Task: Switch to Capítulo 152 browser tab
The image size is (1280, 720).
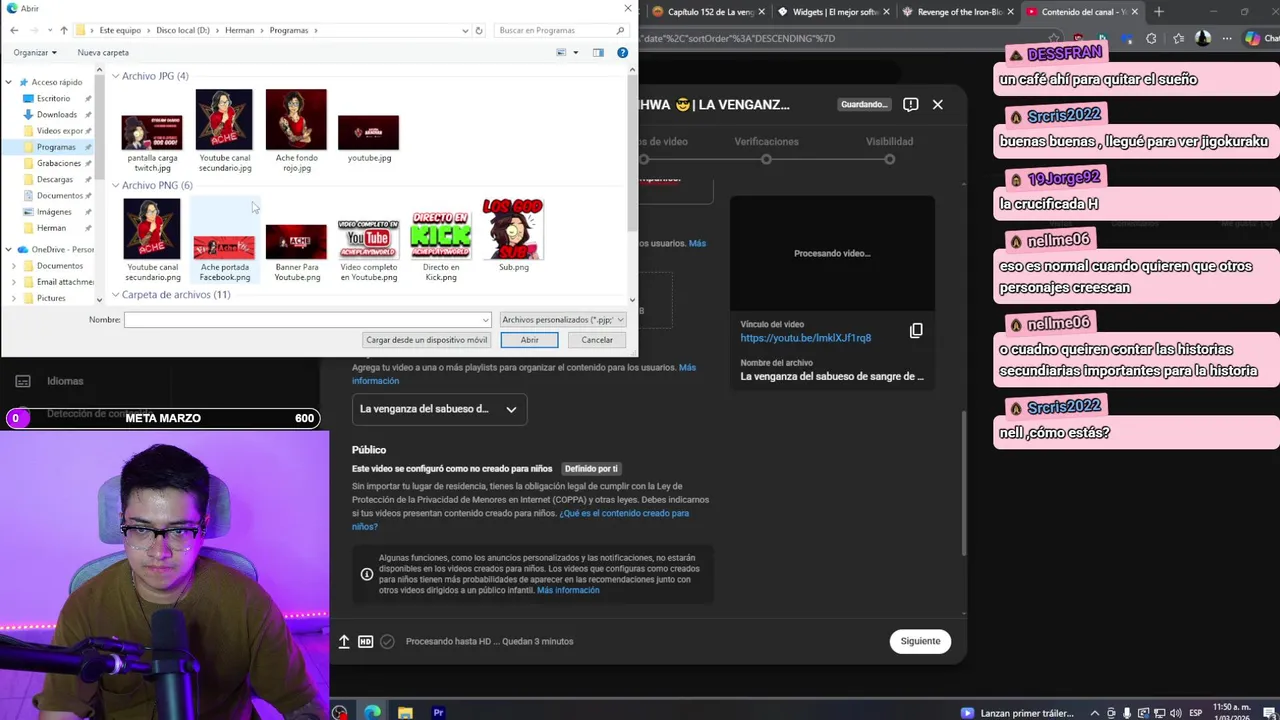Action: (710, 12)
